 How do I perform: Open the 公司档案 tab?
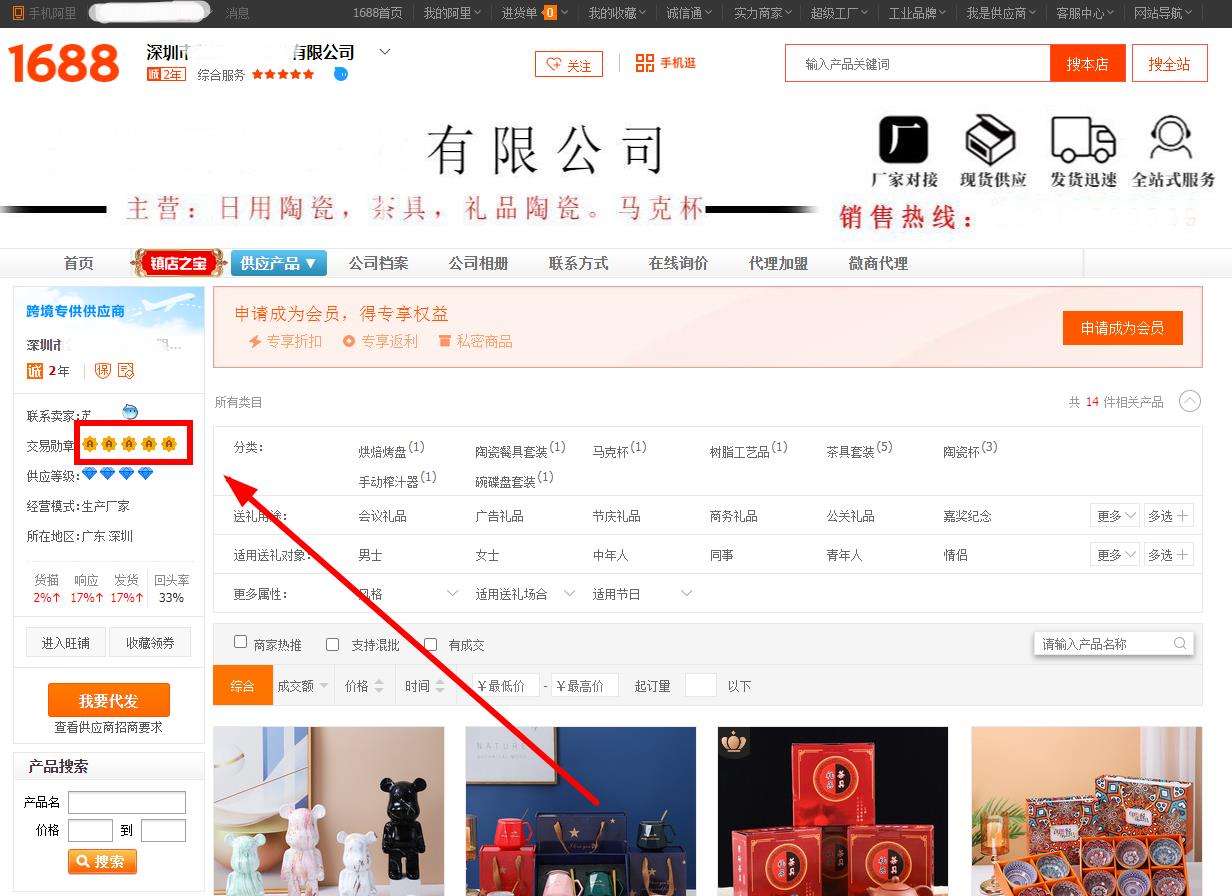pyautogui.click(x=378, y=263)
